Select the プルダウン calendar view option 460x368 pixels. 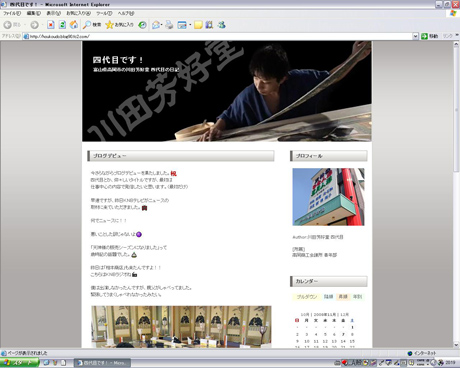[307, 297]
